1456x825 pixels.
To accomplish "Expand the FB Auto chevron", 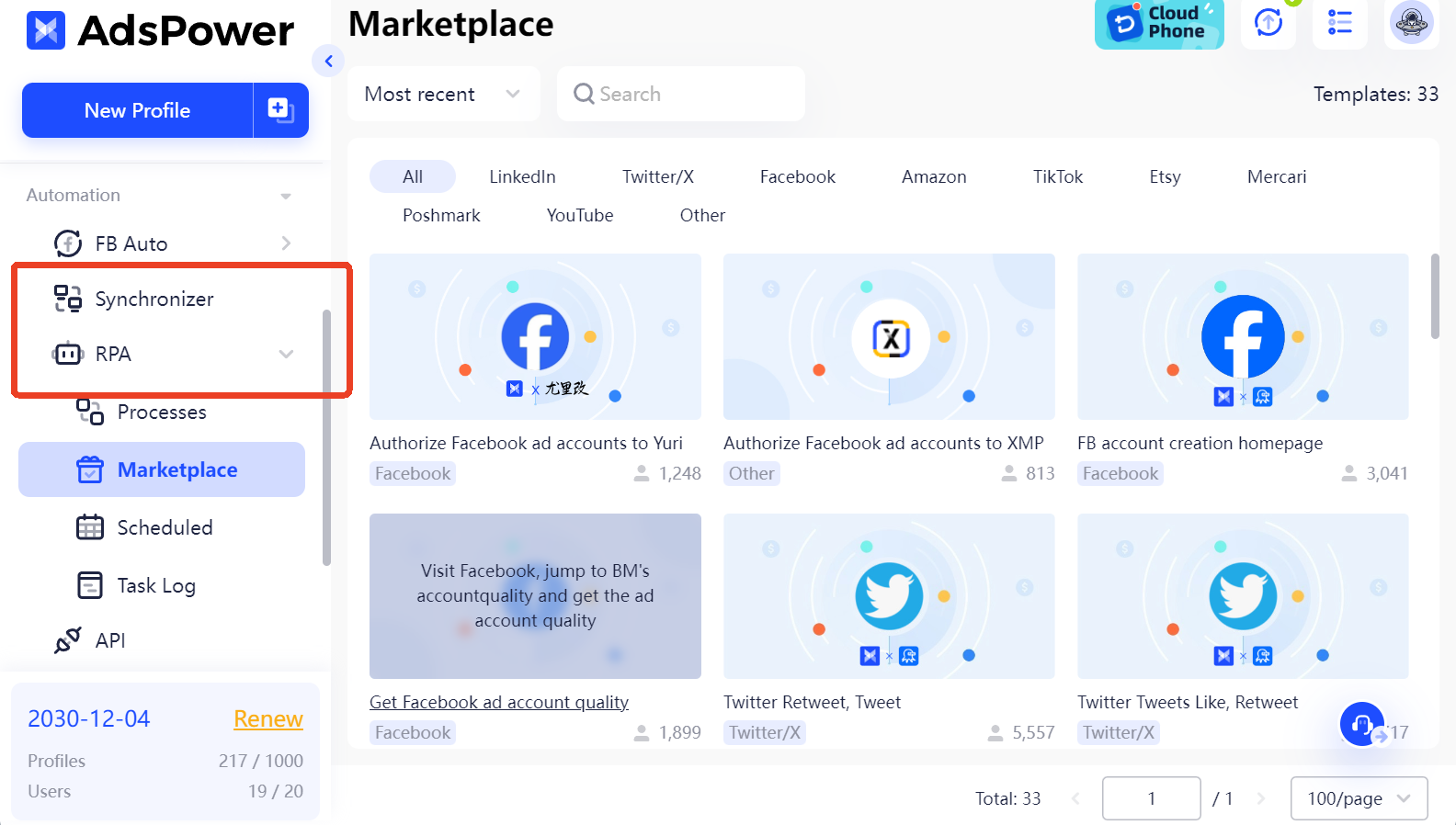I will (x=286, y=243).
